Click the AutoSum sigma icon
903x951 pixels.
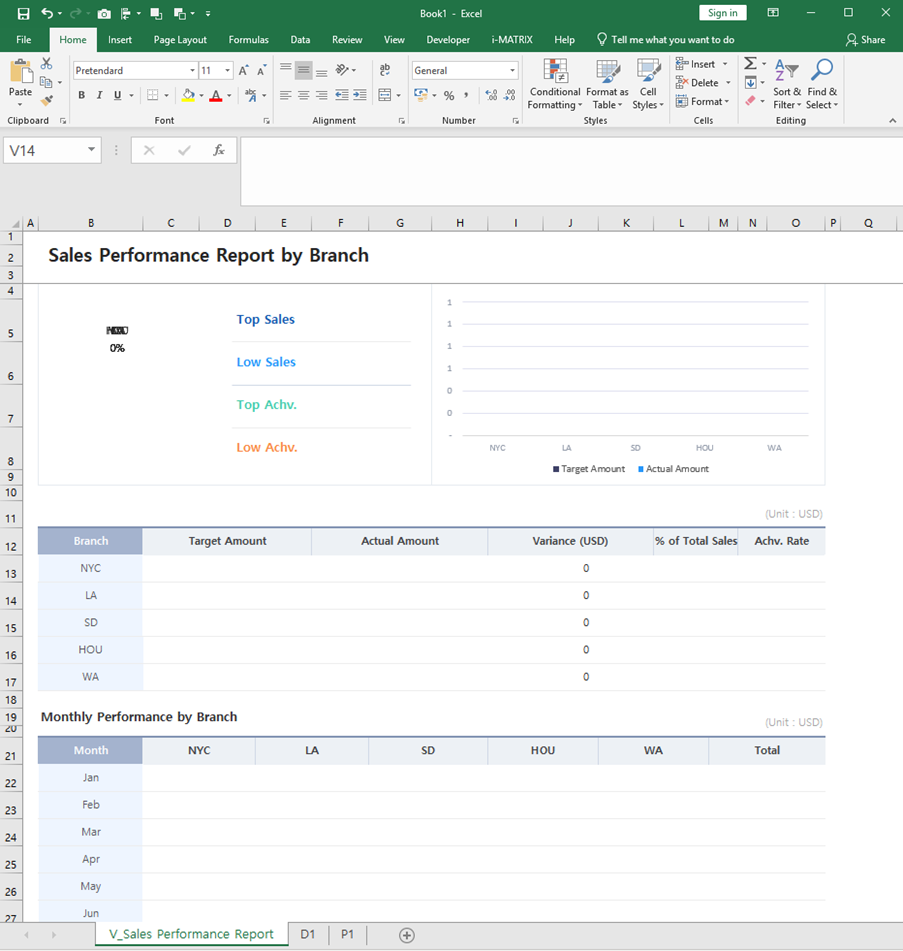(750, 64)
